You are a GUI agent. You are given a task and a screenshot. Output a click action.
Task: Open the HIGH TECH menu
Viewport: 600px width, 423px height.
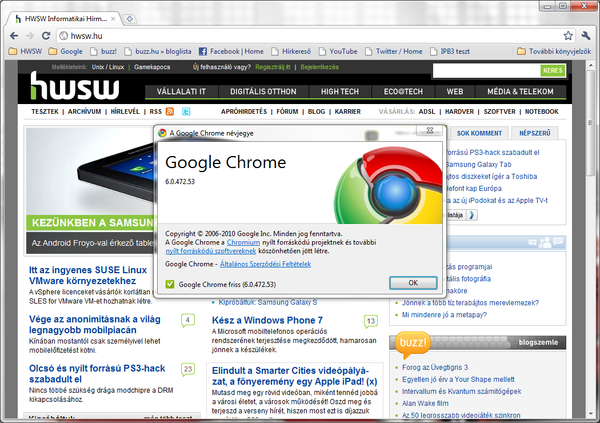(x=340, y=92)
